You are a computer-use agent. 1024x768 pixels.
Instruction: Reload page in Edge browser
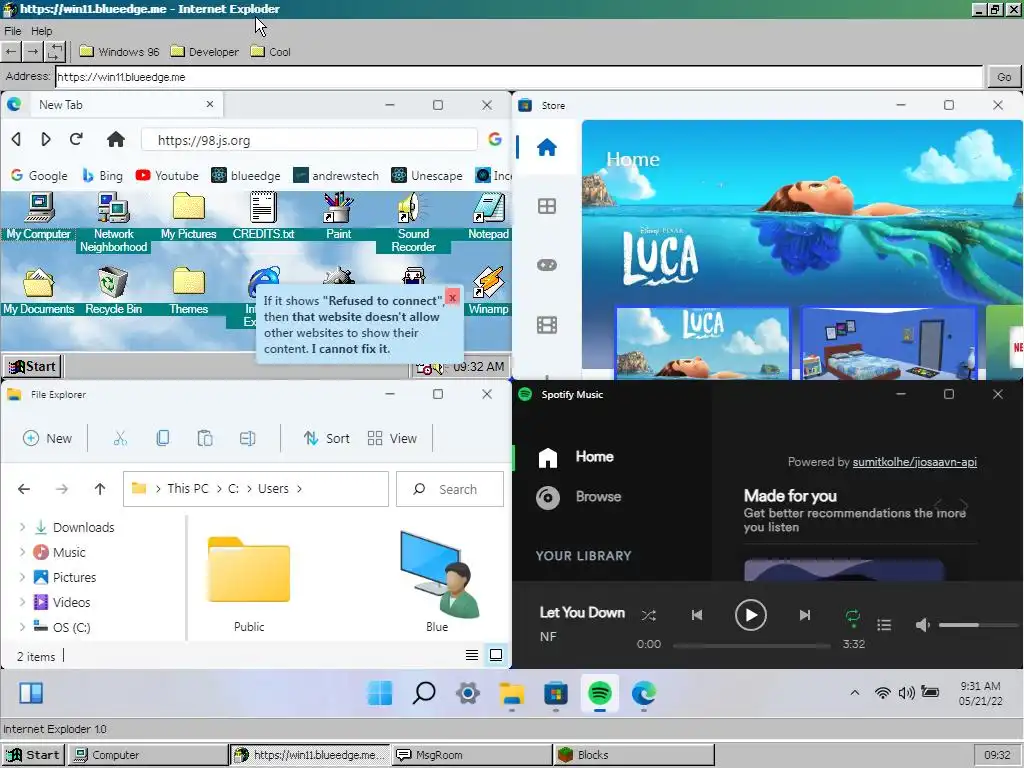(76, 139)
